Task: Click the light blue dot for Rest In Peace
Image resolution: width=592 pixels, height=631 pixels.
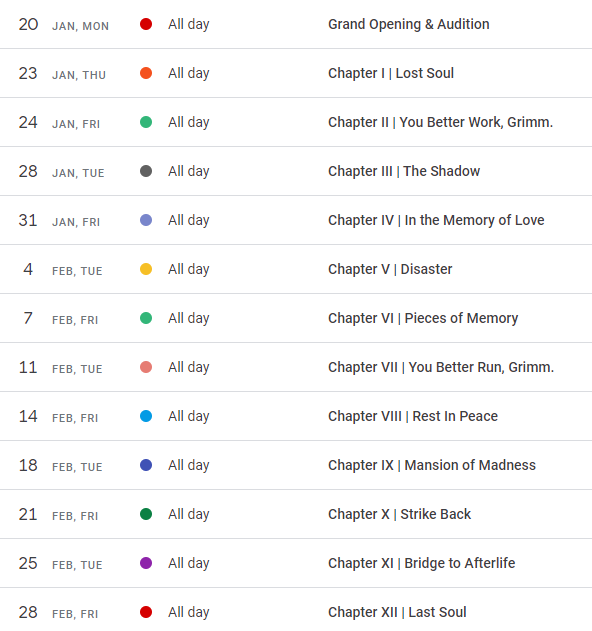Action: [146, 416]
